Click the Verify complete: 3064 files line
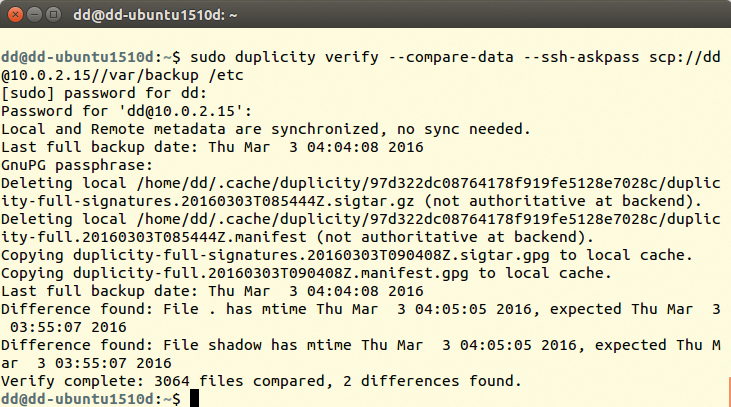 click(x=261, y=381)
